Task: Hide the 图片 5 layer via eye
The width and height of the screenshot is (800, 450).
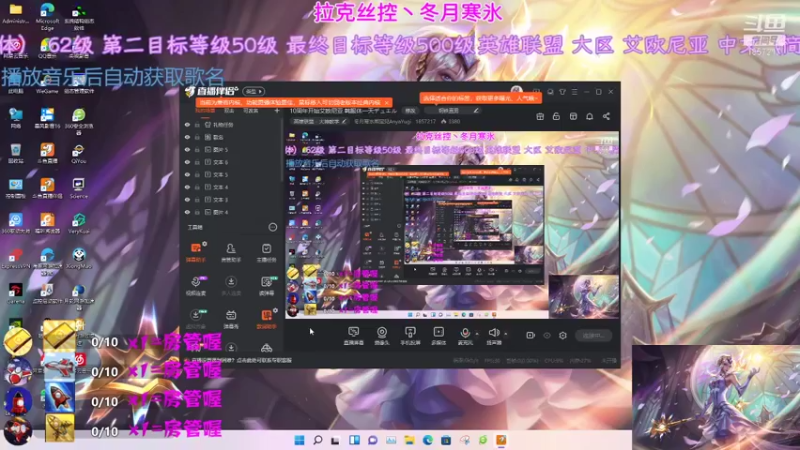Action: [x=187, y=149]
